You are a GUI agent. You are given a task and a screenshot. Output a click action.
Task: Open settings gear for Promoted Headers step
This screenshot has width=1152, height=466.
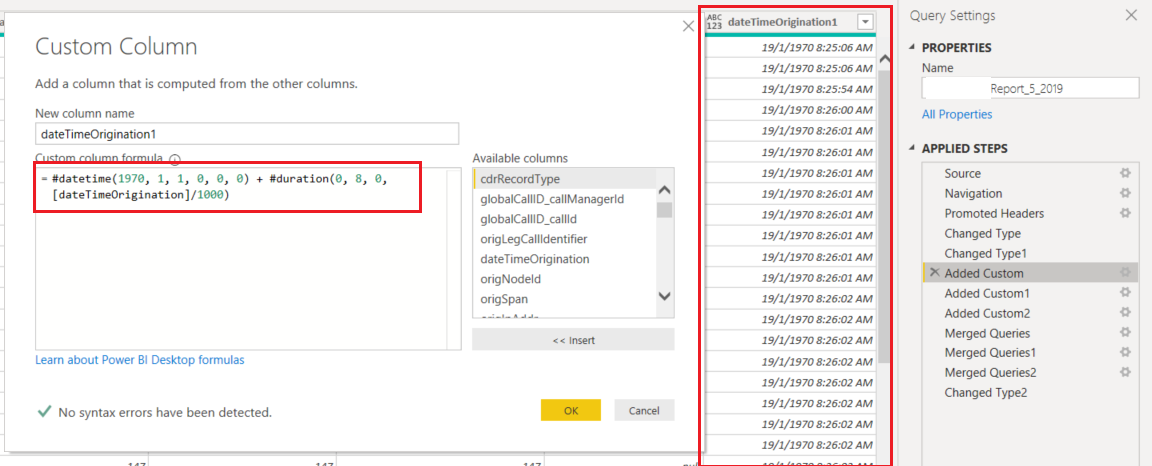pyautogui.click(x=1124, y=213)
